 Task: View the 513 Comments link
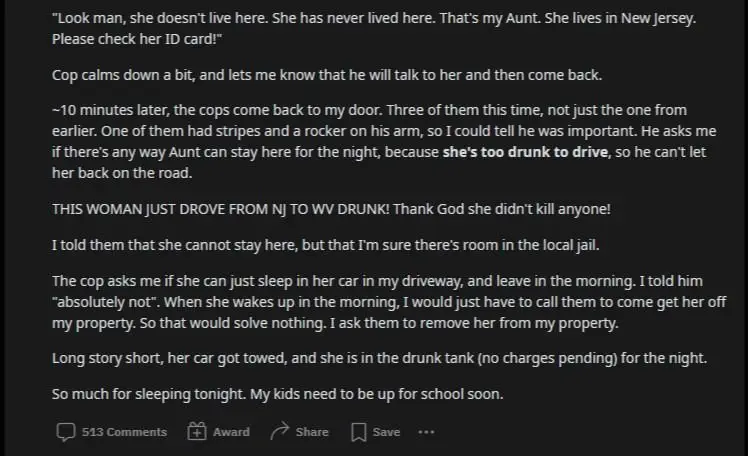pos(124,432)
